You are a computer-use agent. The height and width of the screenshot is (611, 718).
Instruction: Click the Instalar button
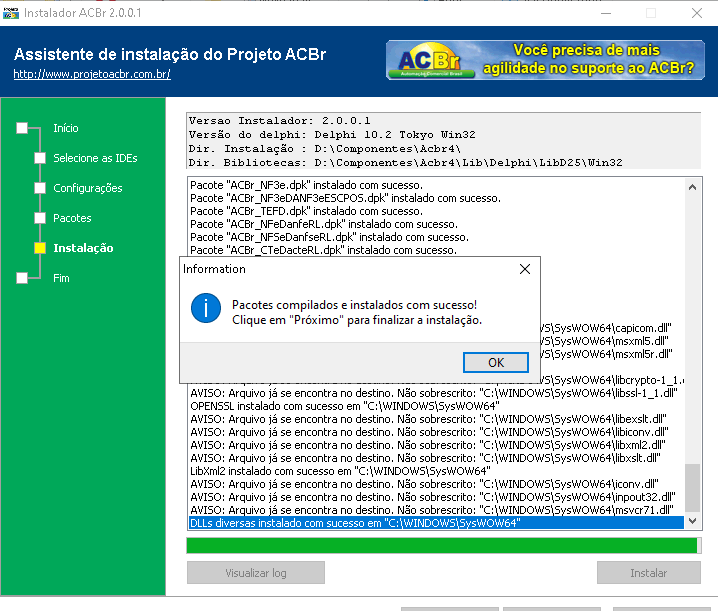(x=648, y=573)
